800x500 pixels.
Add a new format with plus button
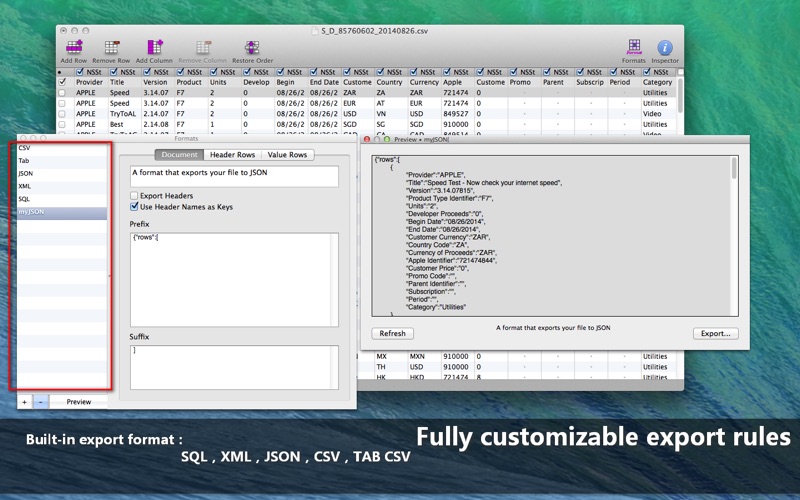[x=24, y=402]
